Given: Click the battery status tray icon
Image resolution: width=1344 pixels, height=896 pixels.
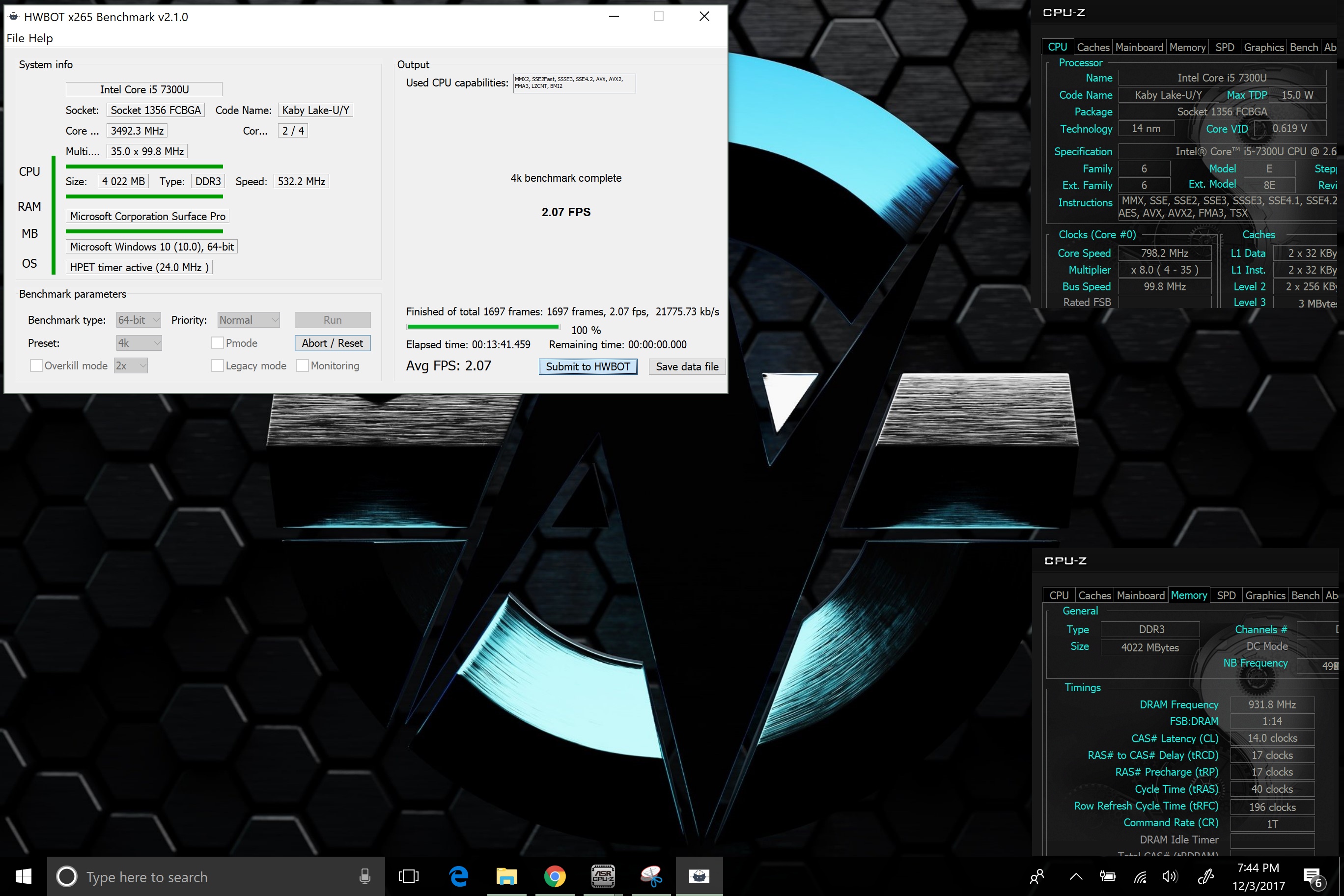Looking at the screenshot, I should click(x=1107, y=876).
